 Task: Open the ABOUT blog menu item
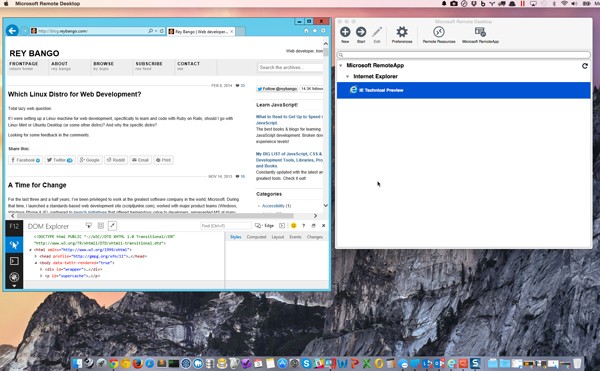coord(60,66)
